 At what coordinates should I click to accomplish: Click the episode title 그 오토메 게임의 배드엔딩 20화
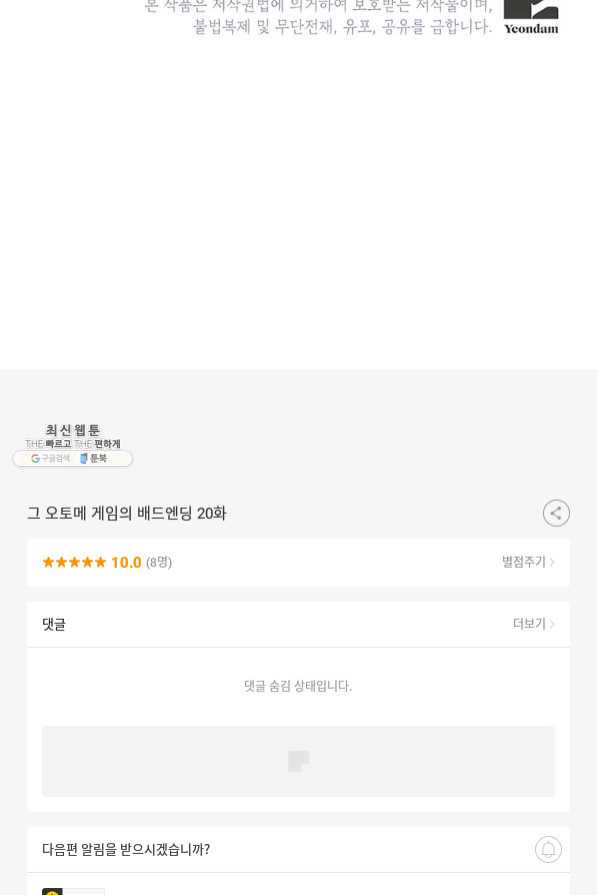pyautogui.click(x=126, y=513)
